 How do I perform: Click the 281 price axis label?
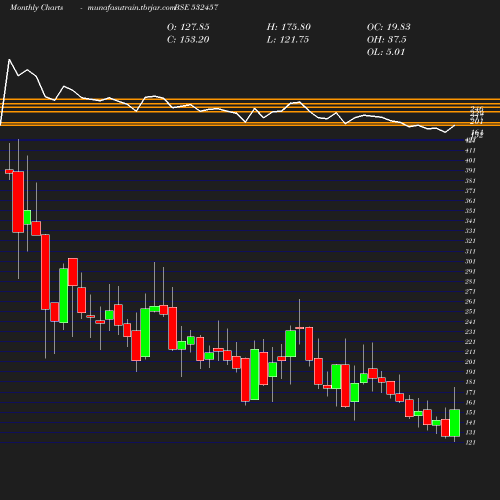click(x=470, y=282)
